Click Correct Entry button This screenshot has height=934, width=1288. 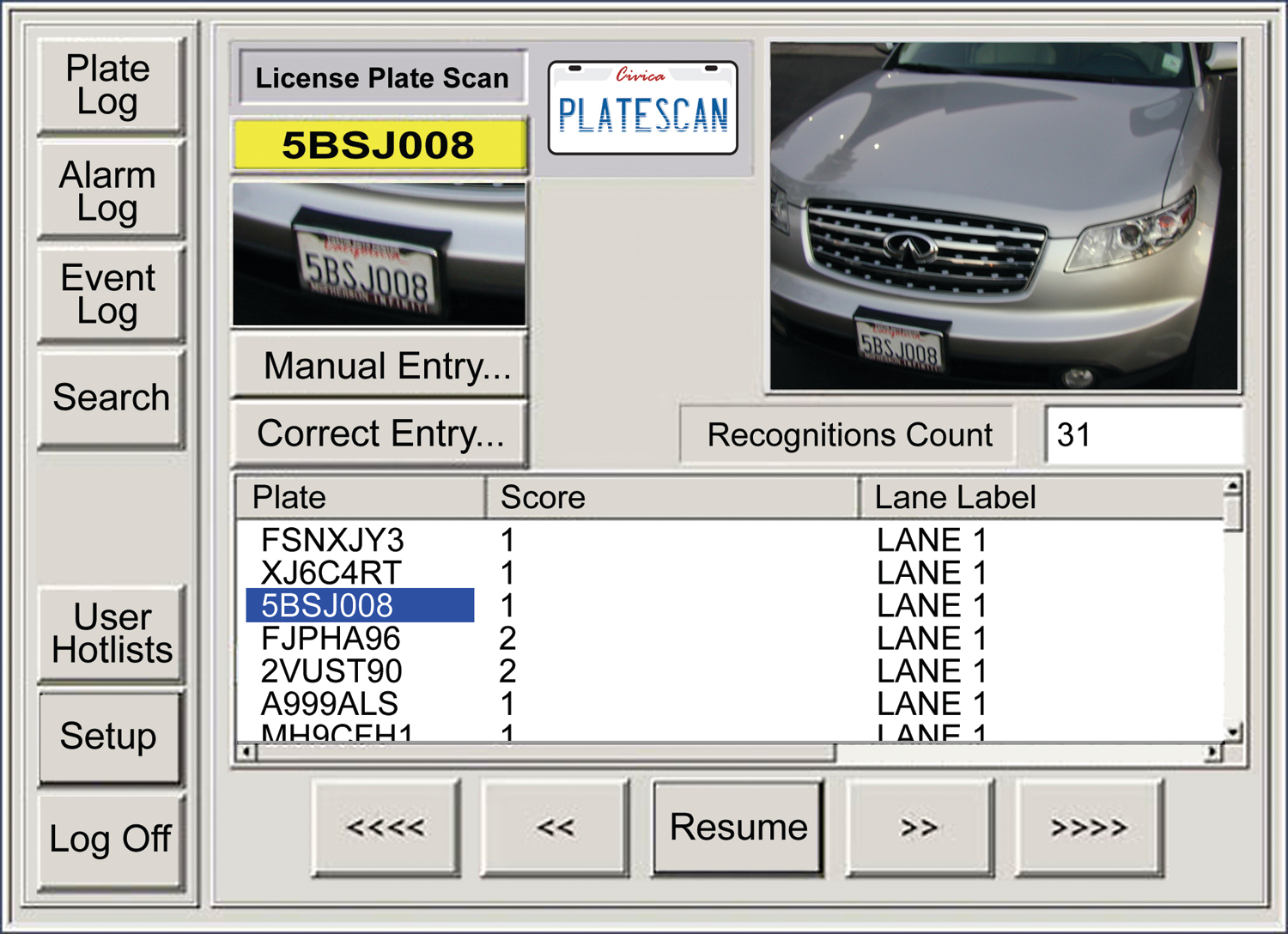[380, 434]
